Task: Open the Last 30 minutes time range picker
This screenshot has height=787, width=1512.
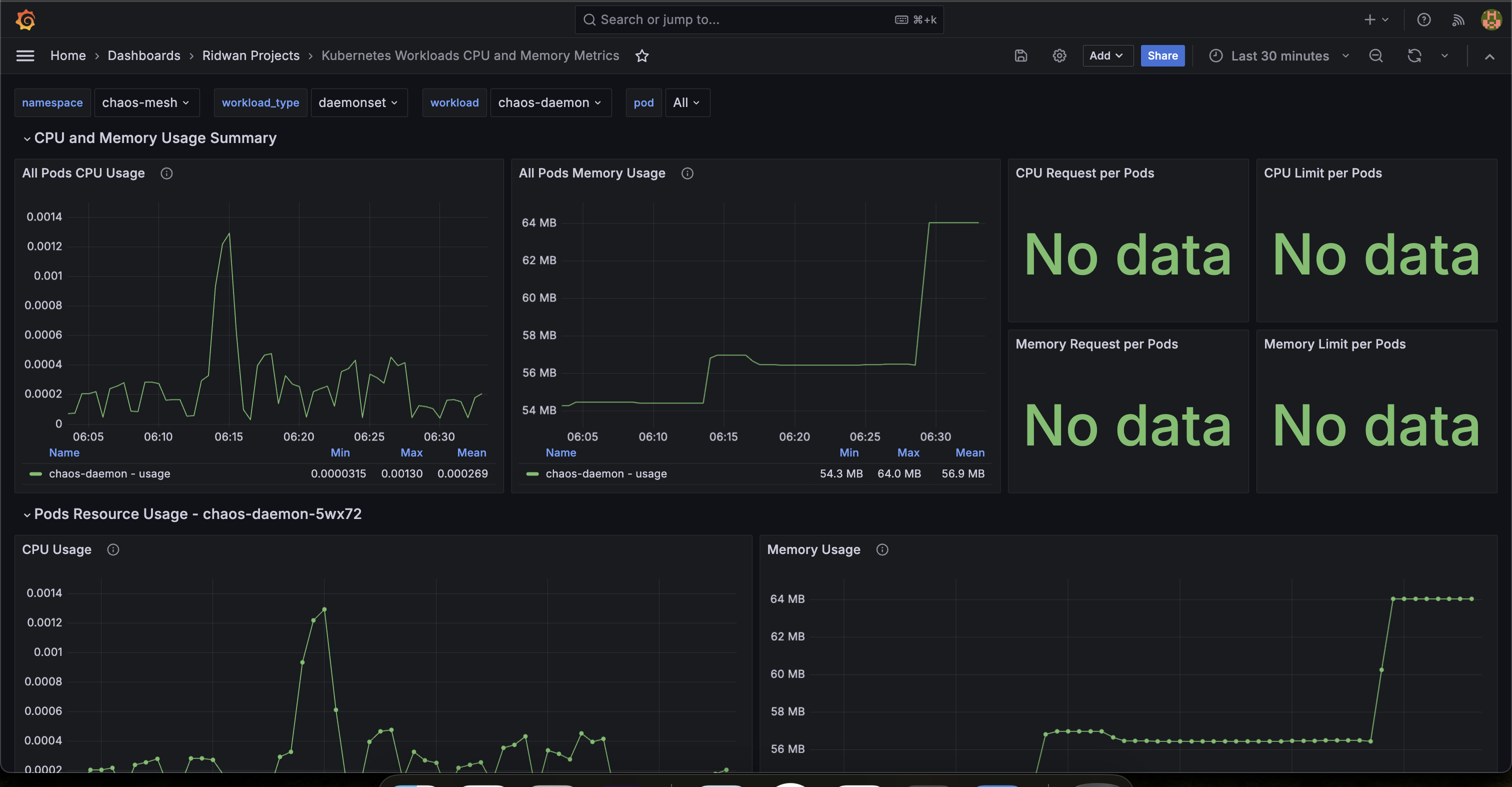Action: [1279, 56]
